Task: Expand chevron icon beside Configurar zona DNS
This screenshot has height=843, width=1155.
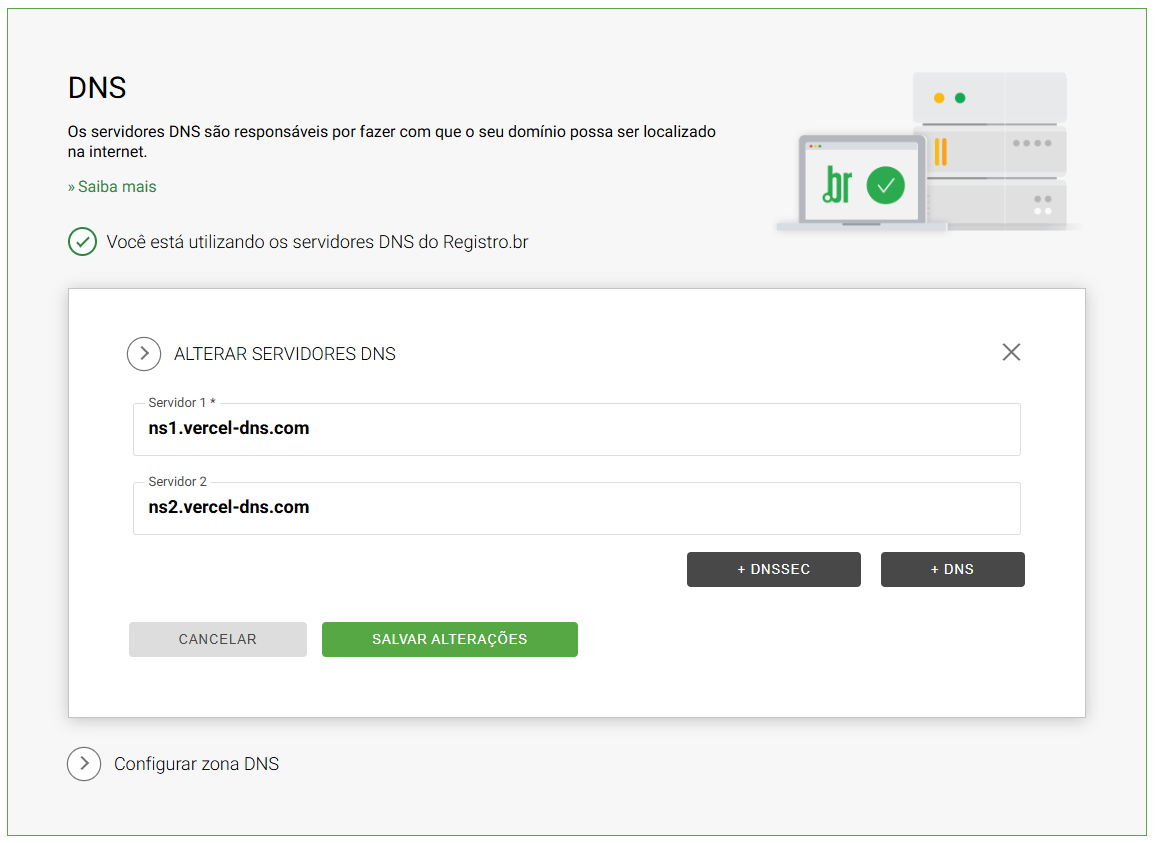Action: [x=84, y=764]
